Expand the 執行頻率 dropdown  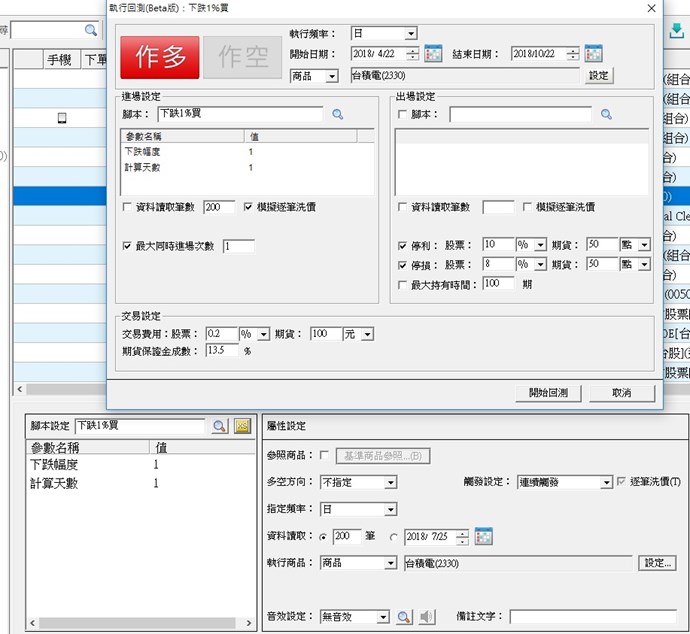[x=410, y=34]
